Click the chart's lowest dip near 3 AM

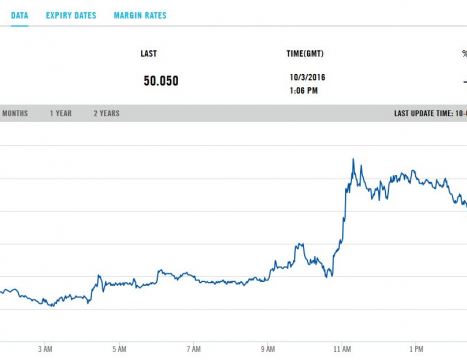(52, 306)
